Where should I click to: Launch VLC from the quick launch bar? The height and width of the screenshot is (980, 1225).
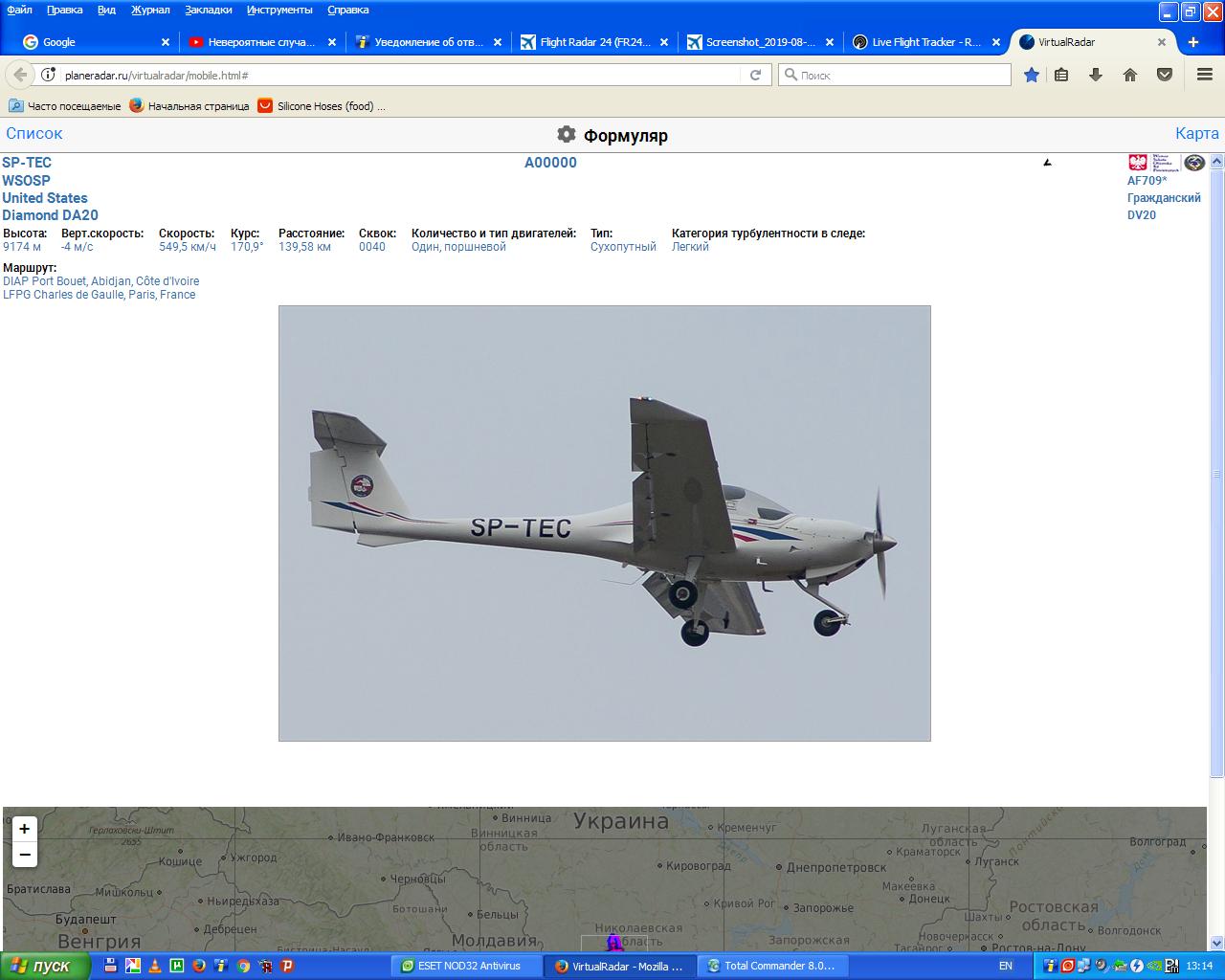click(155, 966)
